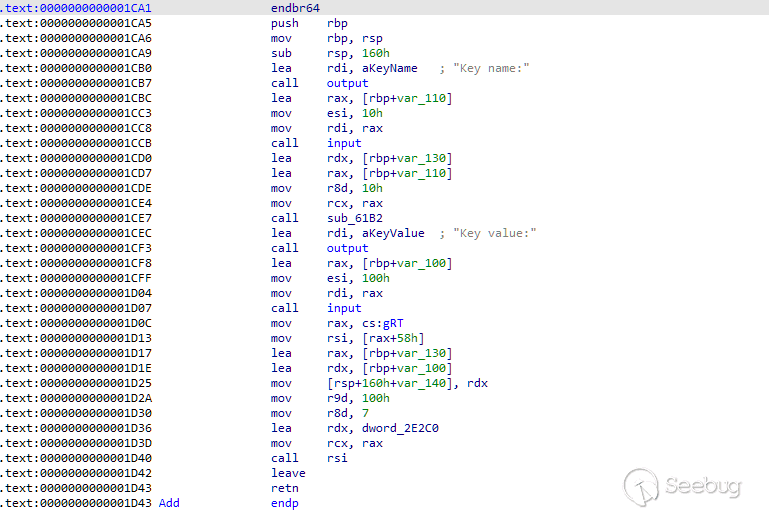Click var_110 in lea at 1CBC
The image size is (769, 514).
(421, 98)
